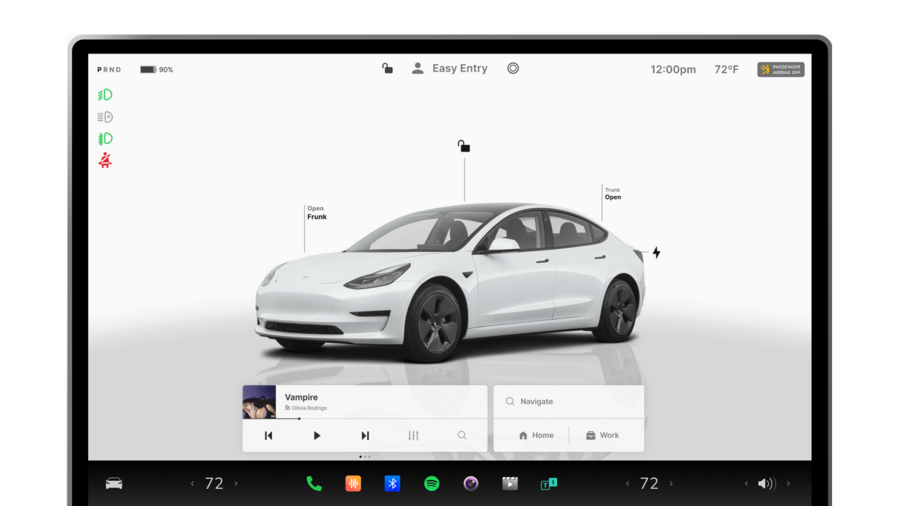This screenshot has height=506, width=900.
Task: Toggle the door lock above the car
Action: click(464, 146)
